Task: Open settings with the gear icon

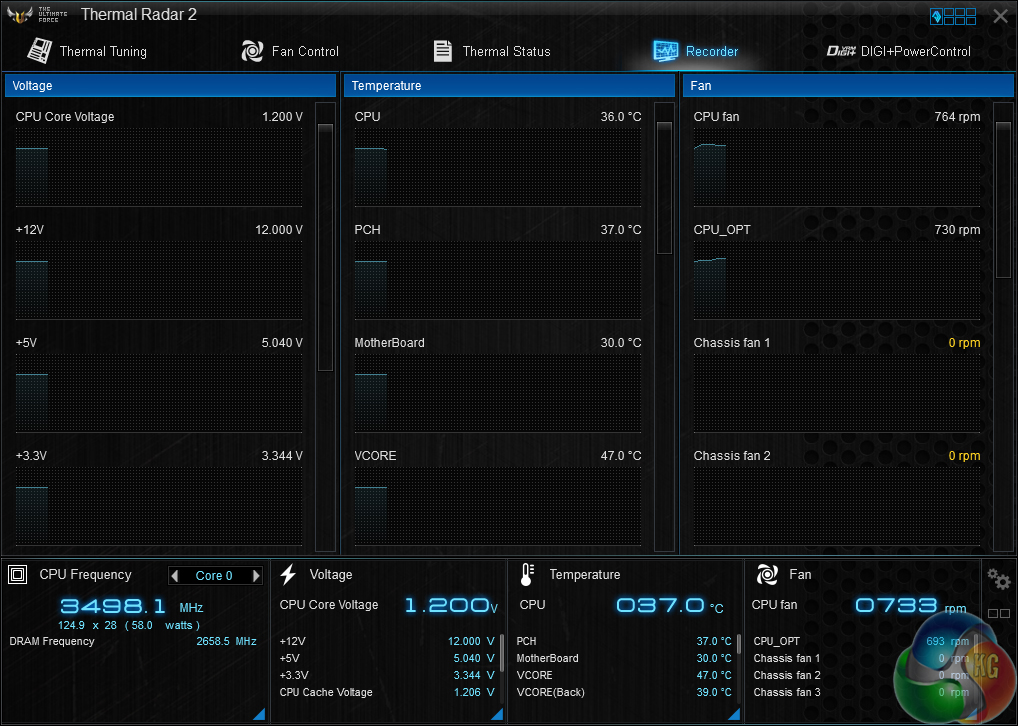Action: (x=998, y=578)
